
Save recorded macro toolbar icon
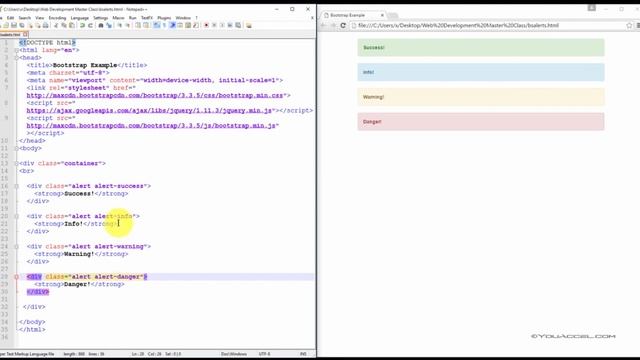238,25
